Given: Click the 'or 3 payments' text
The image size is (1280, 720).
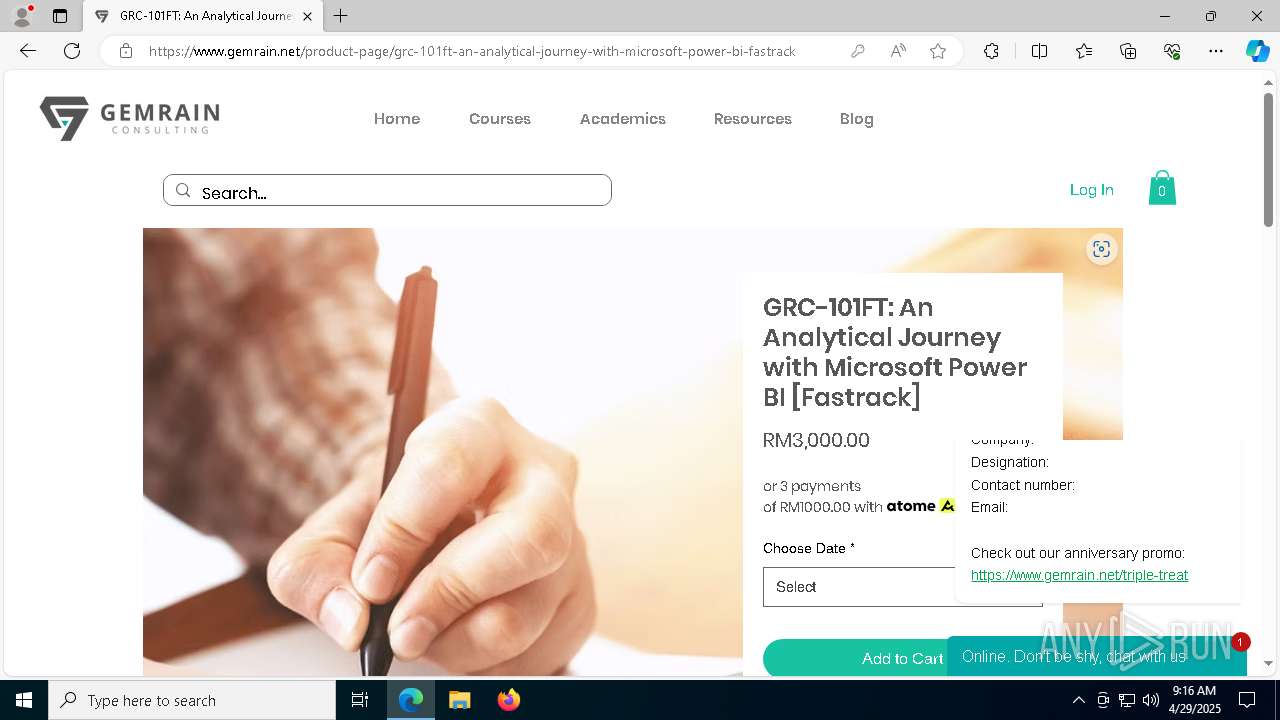Looking at the screenshot, I should (812, 486).
